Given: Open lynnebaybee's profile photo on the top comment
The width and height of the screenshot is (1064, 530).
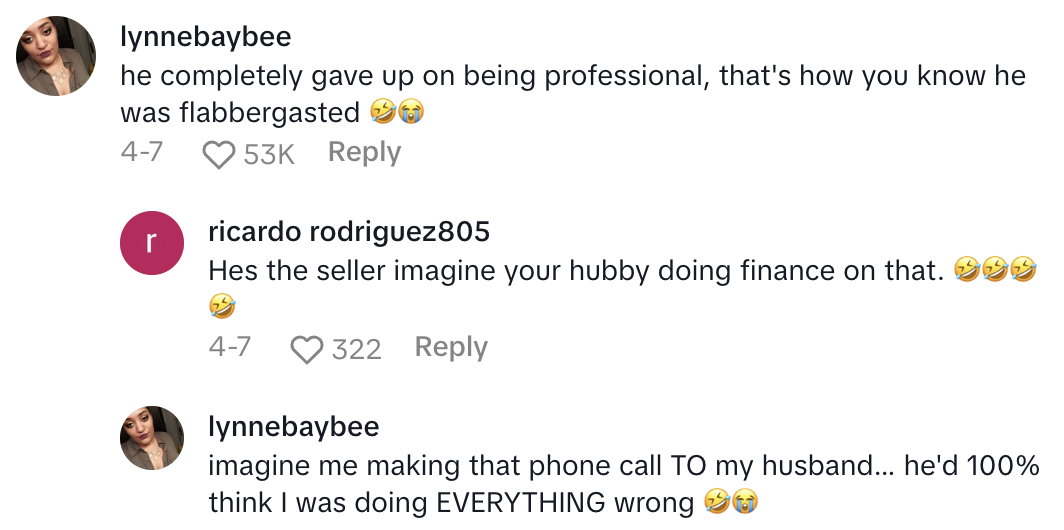Looking at the screenshot, I should pyautogui.click(x=56, y=56).
